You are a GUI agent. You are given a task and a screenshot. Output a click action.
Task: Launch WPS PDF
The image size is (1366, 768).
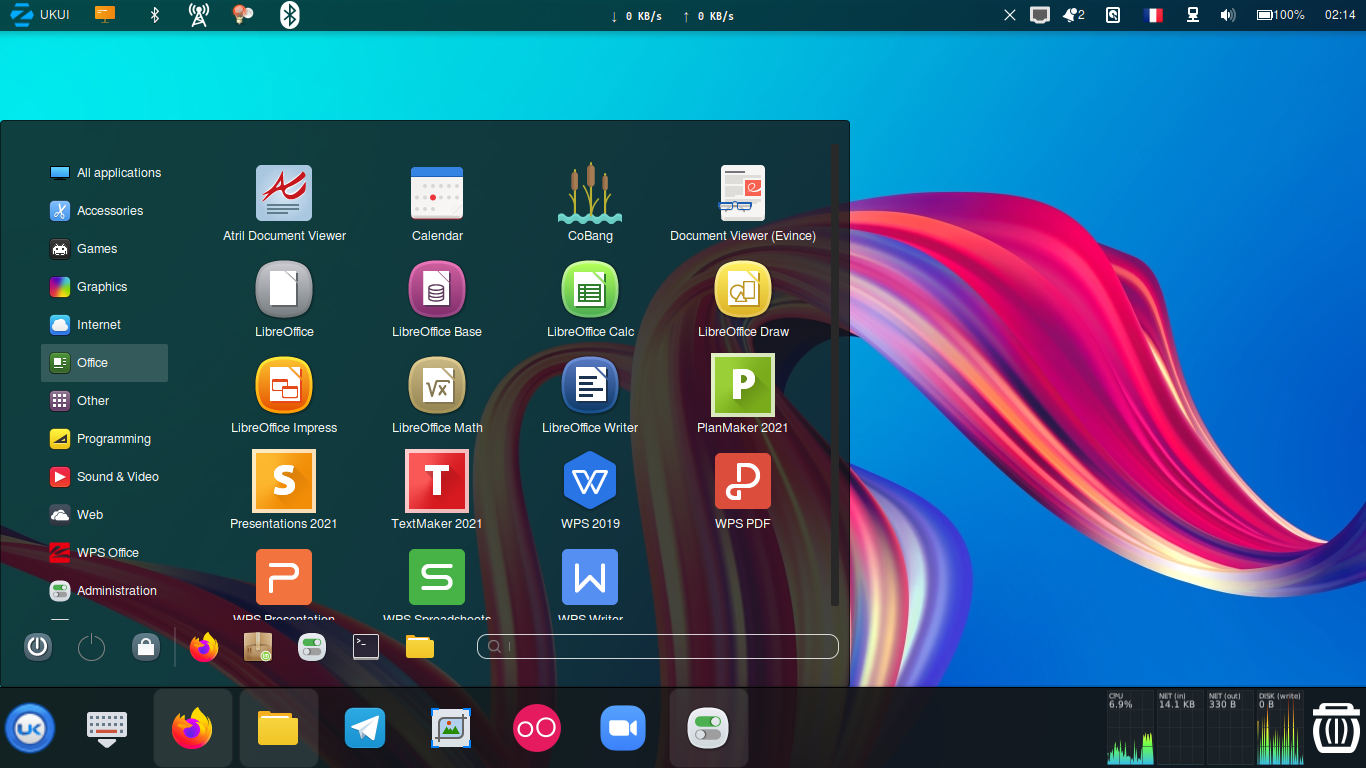[743, 490]
